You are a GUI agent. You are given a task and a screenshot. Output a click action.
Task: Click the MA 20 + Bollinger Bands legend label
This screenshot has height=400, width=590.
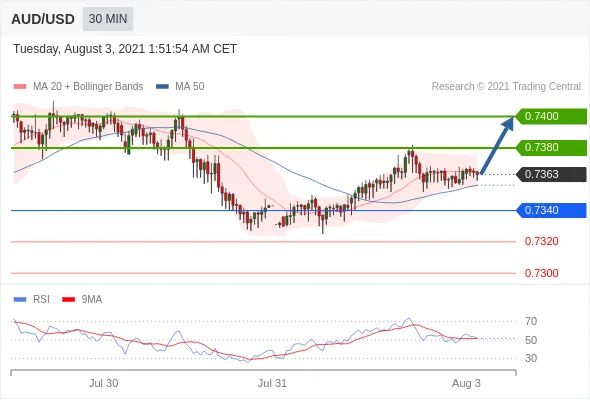(88, 87)
